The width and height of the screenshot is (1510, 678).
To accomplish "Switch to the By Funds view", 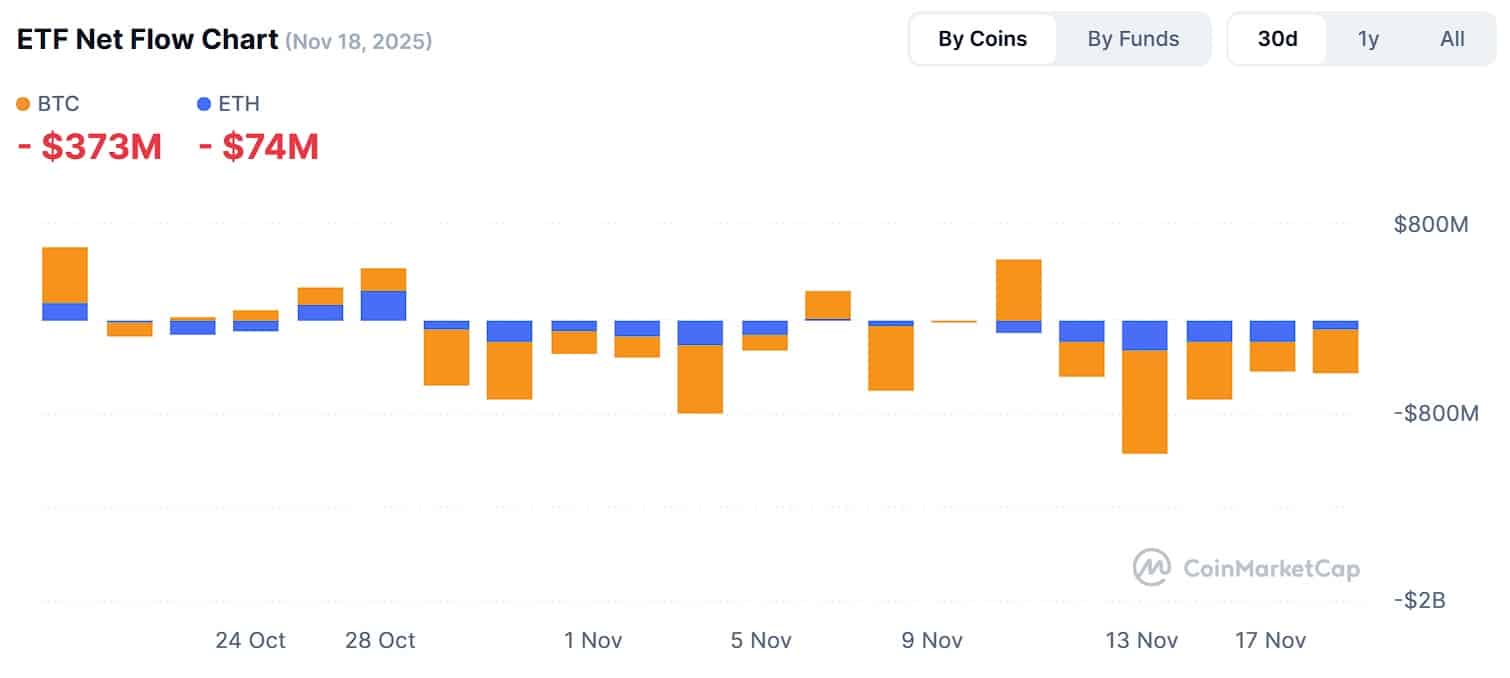I will pyautogui.click(x=1133, y=39).
